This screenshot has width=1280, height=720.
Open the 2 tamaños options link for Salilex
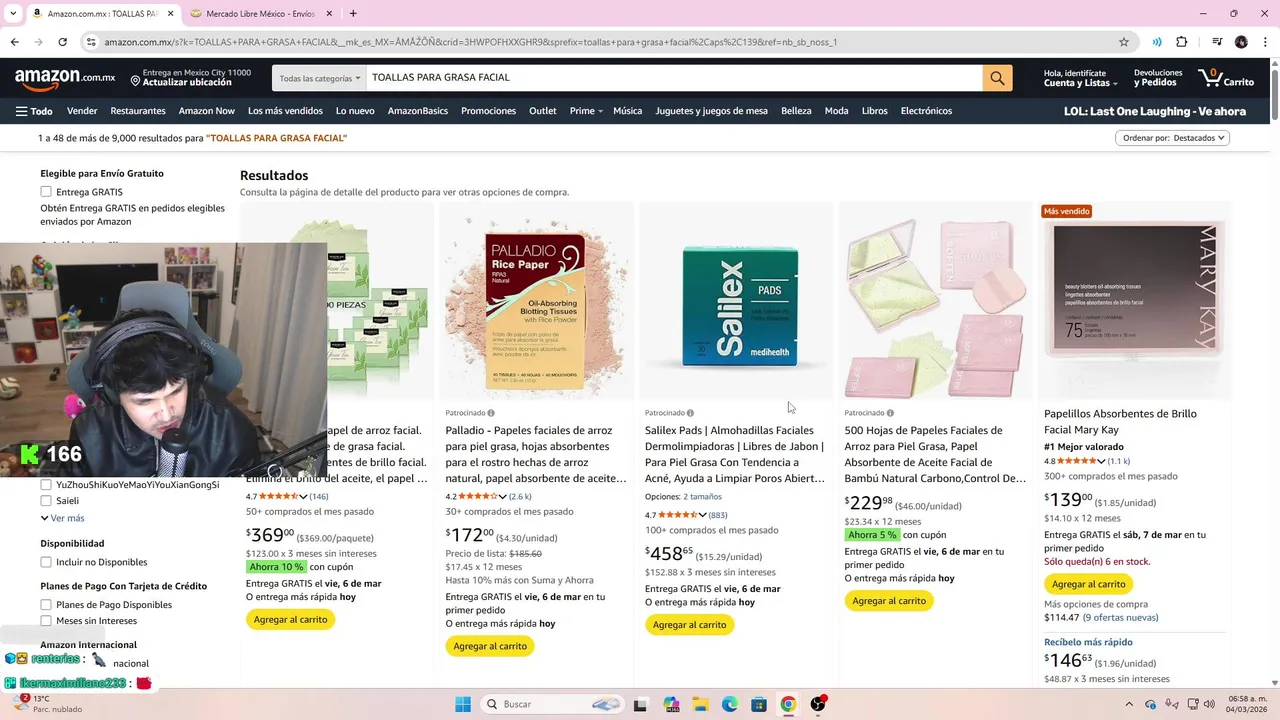pyautogui.click(x=702, y=497)
